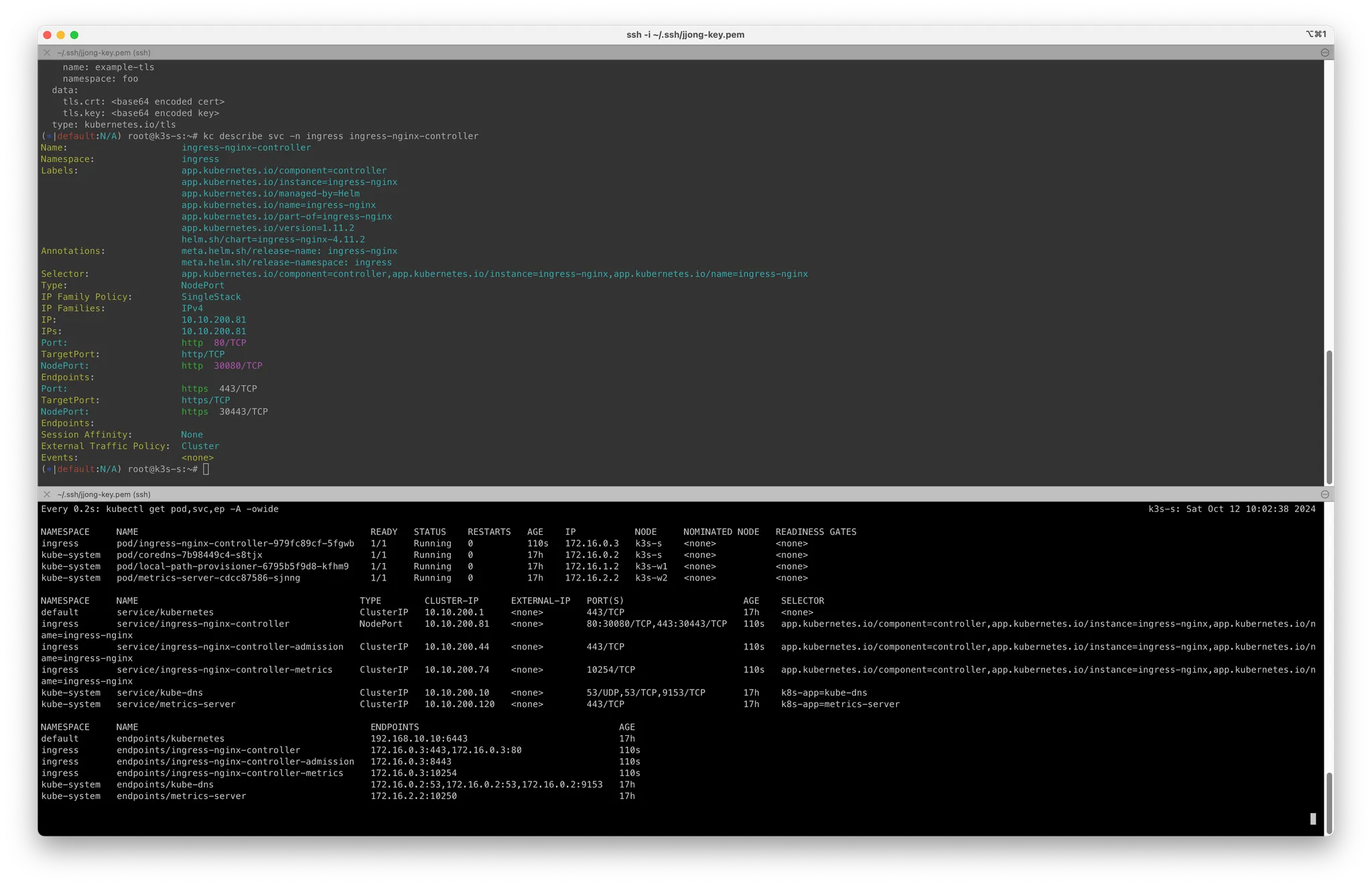Click the red close window button
Viewport: 1372px width, 886px height.
tap(47, 35)
